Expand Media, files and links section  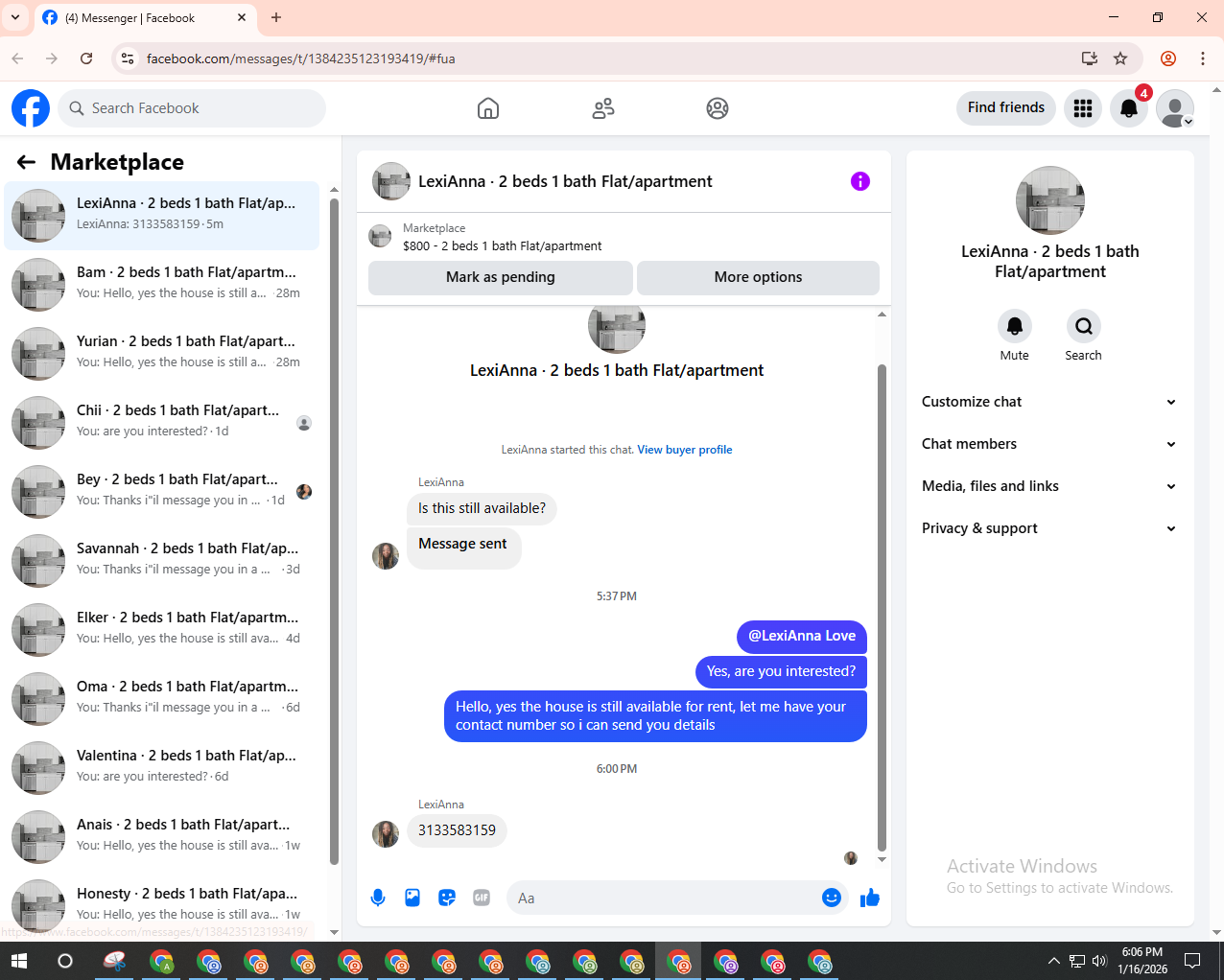click(1049, 486)
